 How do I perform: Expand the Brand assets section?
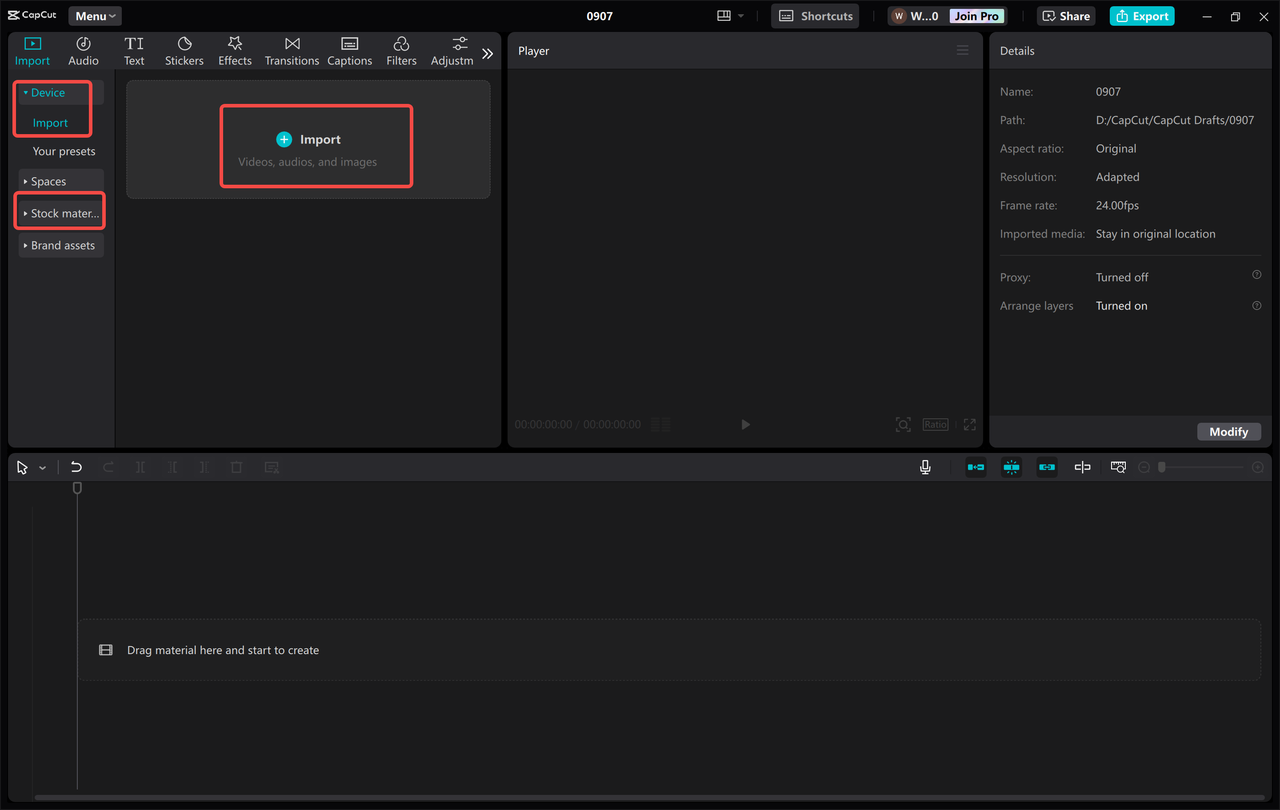tap(61, 245)
